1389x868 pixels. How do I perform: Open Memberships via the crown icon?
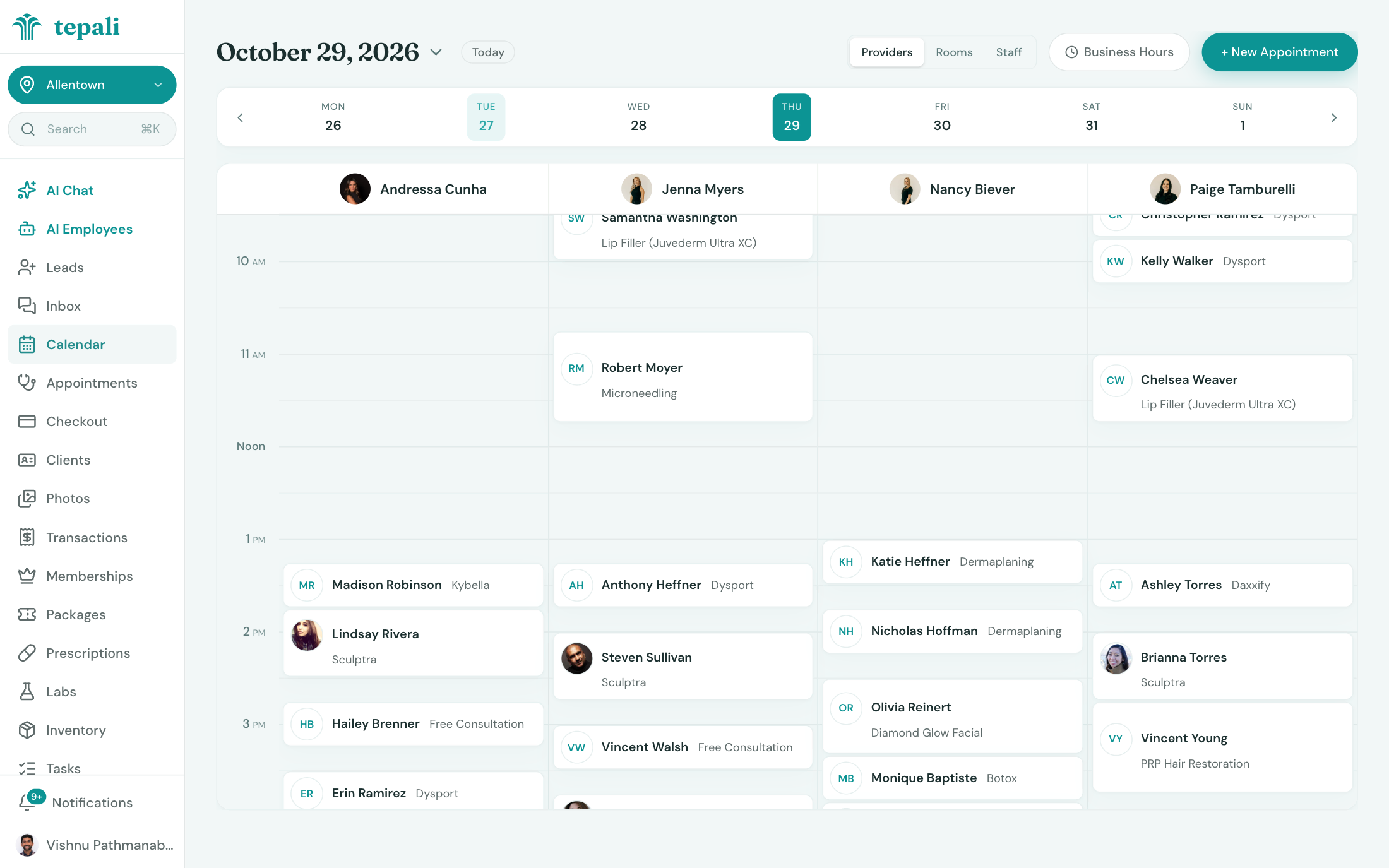27,576
